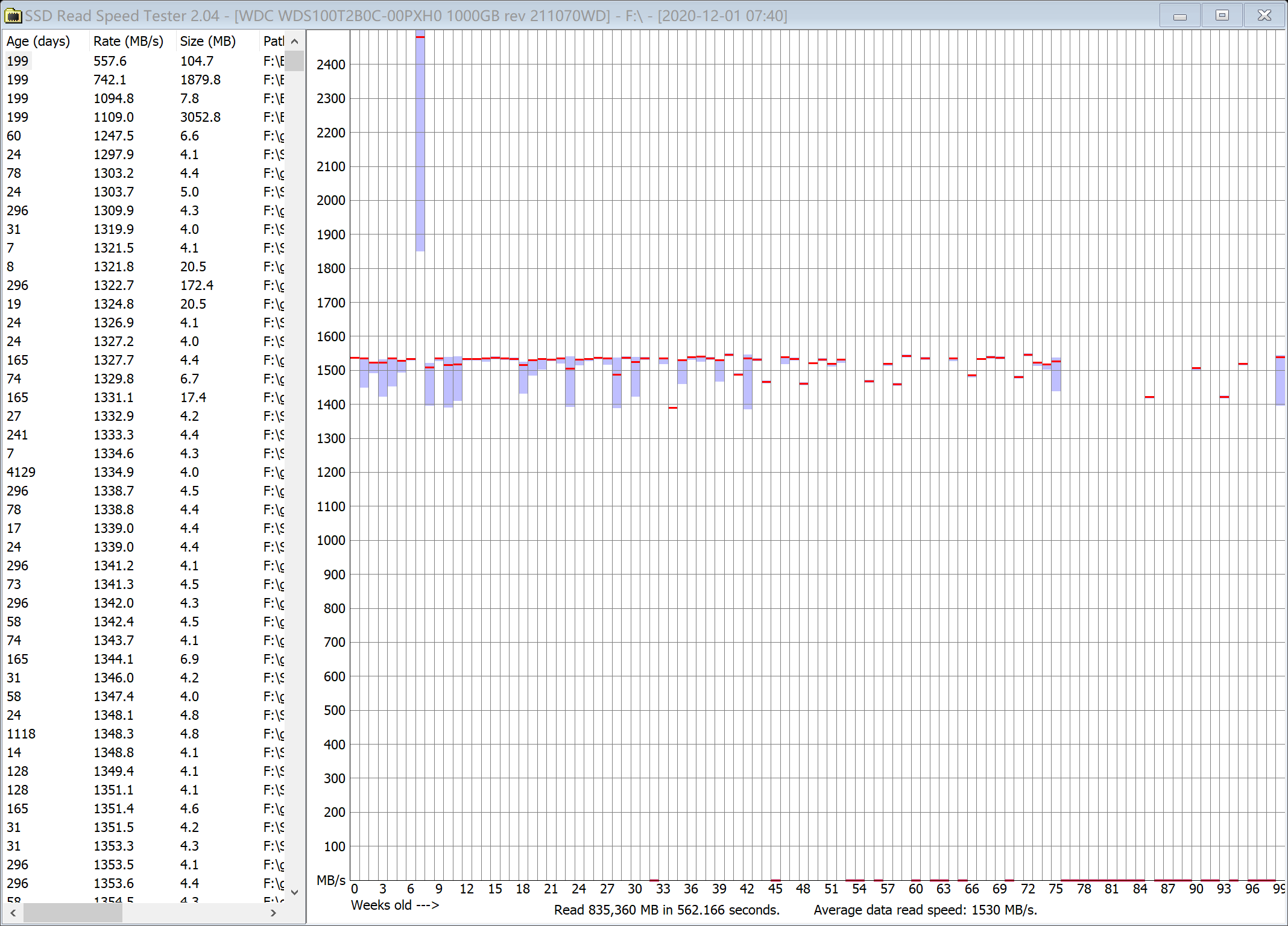Select row with rate 557.6 MB/s
1288x926 pixels.
click(x=144, y=61)
